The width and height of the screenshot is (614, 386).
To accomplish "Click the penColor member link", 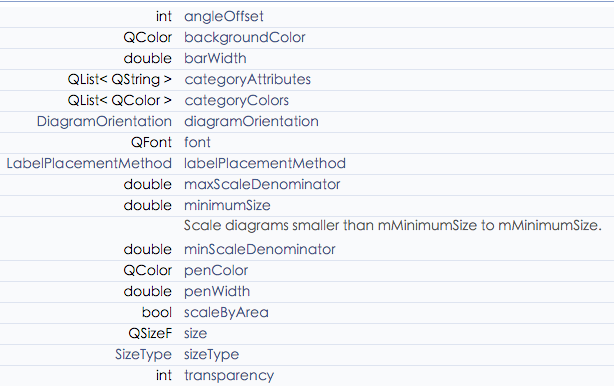I will [x=216, y=271].
